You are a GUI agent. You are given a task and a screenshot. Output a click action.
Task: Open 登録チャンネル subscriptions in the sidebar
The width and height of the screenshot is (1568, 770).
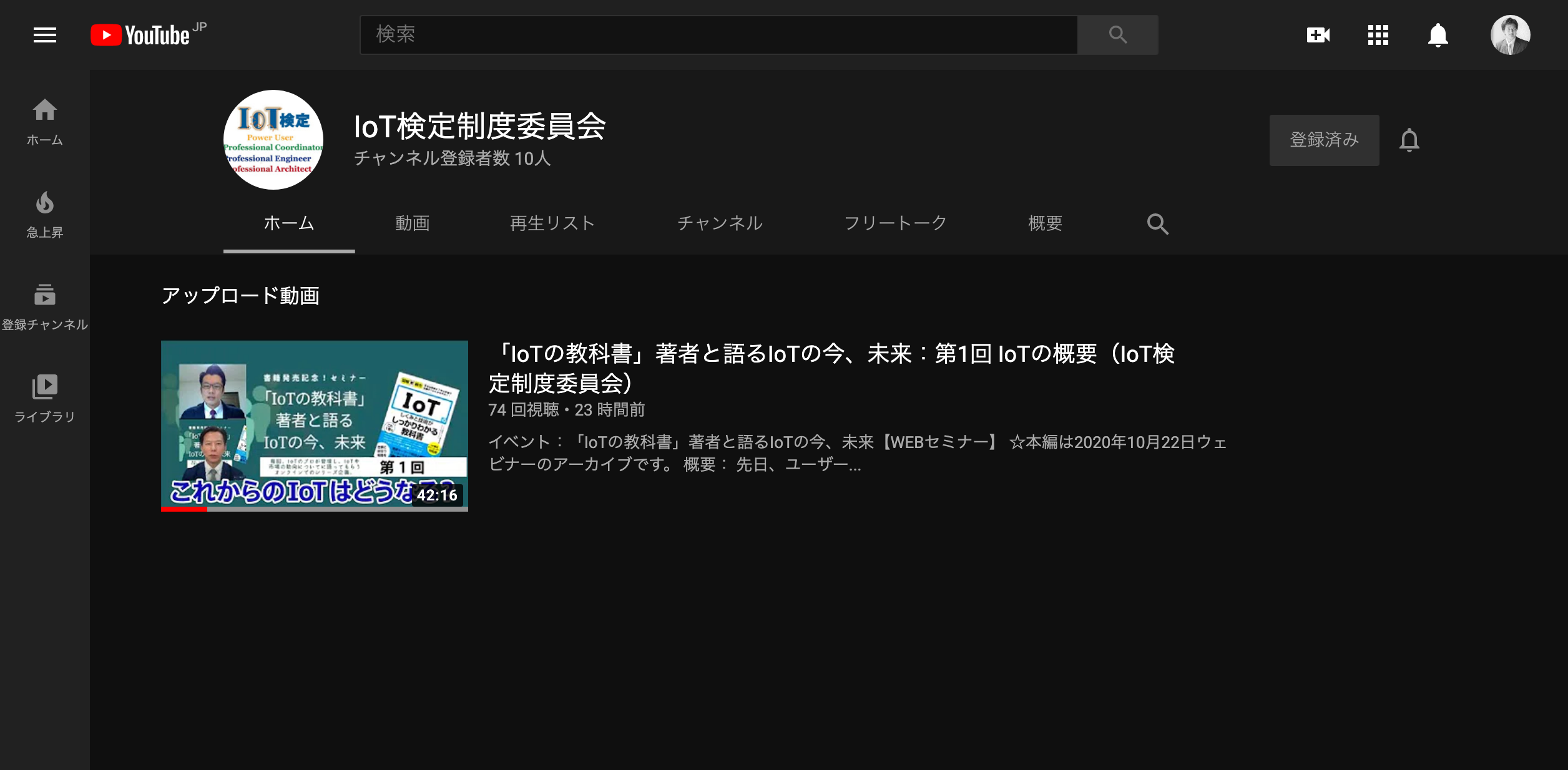(x=45, y=307)
